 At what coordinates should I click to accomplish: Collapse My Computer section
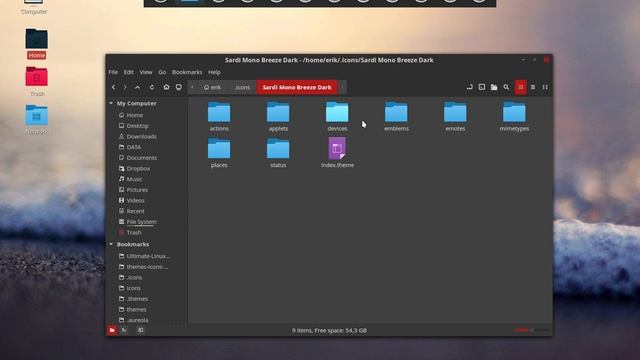click(111, 103)
